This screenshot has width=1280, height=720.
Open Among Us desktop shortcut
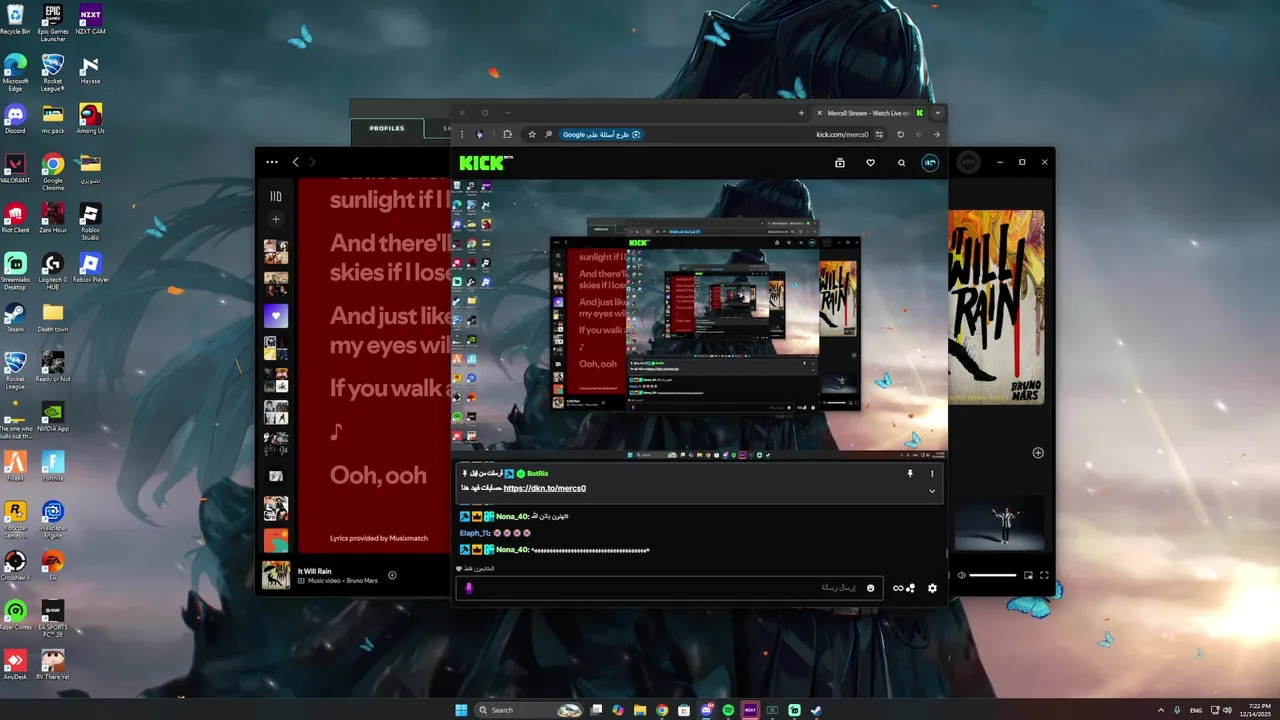90,119
